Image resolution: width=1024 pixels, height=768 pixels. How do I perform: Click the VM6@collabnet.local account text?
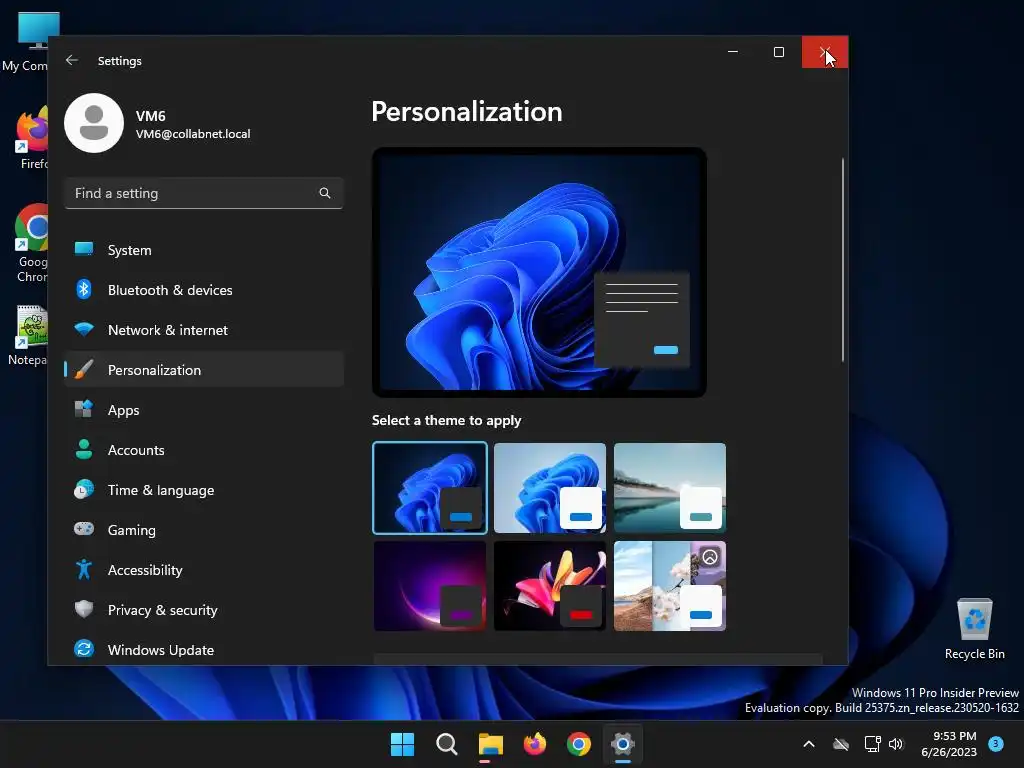coord(193,134)
